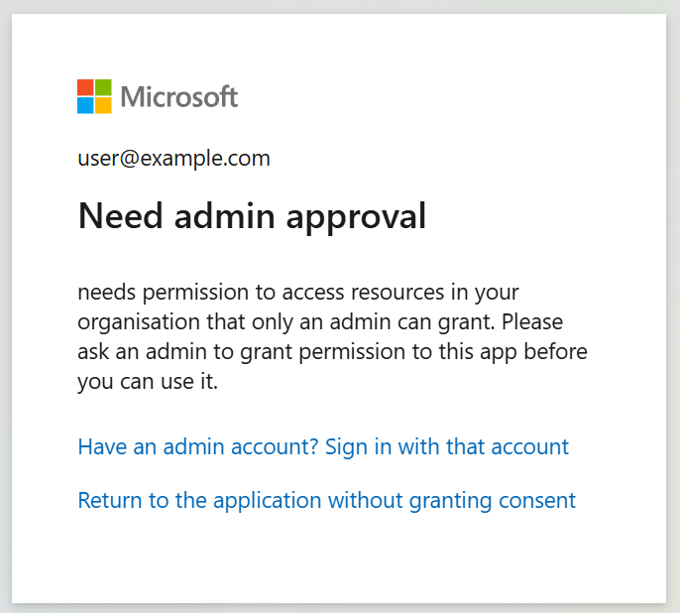Click the yellow square in Microsoft logo
This screenshot has height=613, width=680.
(x=104, y=106)
